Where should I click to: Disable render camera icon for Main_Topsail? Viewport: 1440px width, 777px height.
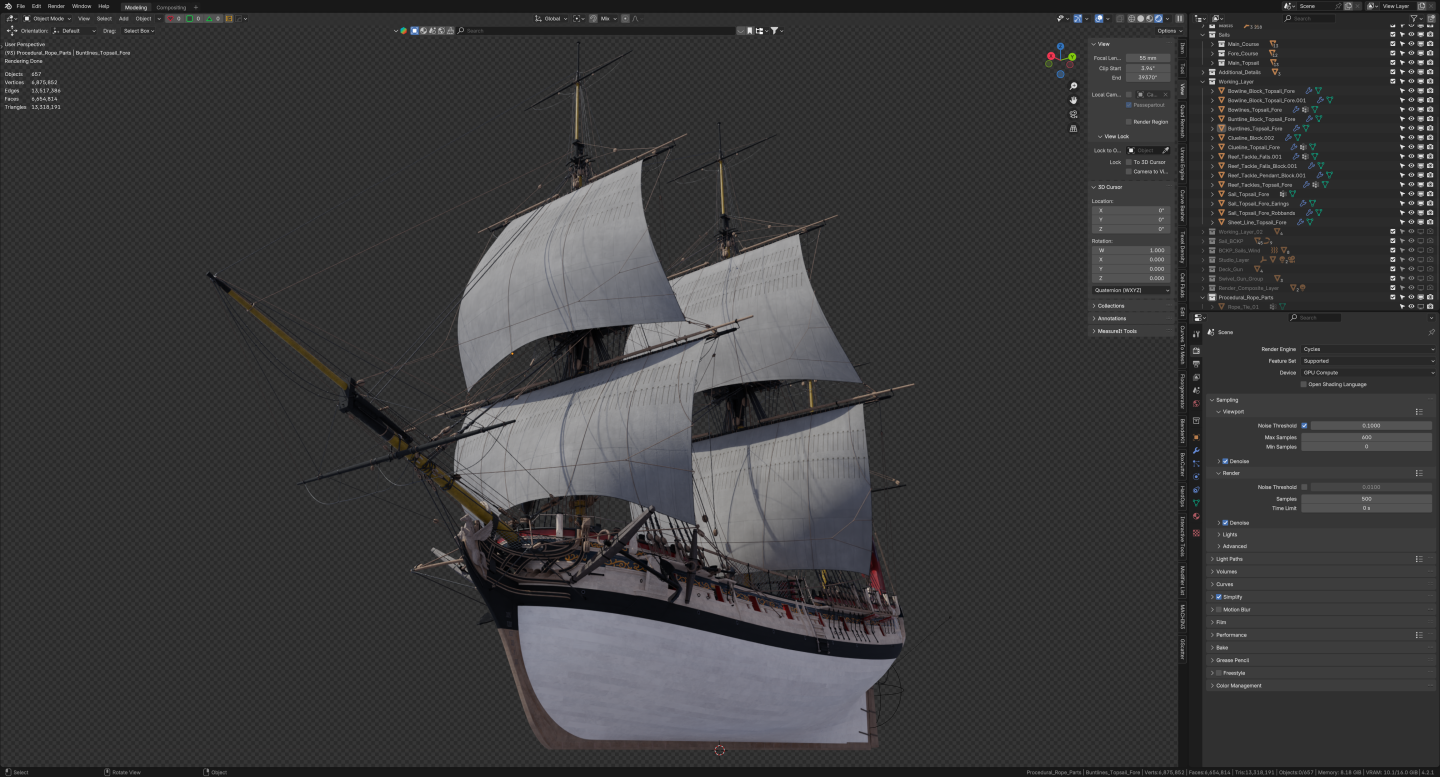(x=1430, y=63)
